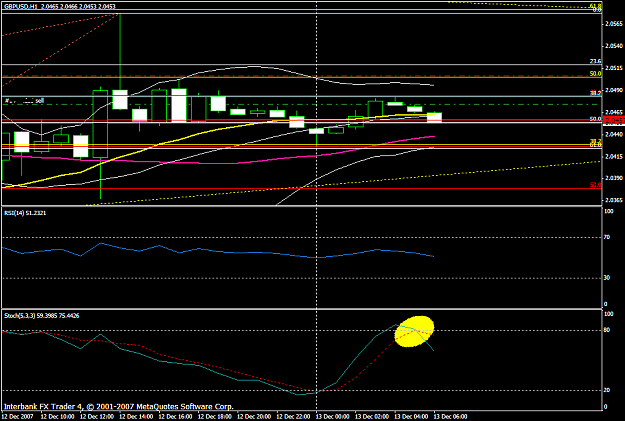
Task: Click the 13 Dec 04:00 time label
Action: (412, 417)
